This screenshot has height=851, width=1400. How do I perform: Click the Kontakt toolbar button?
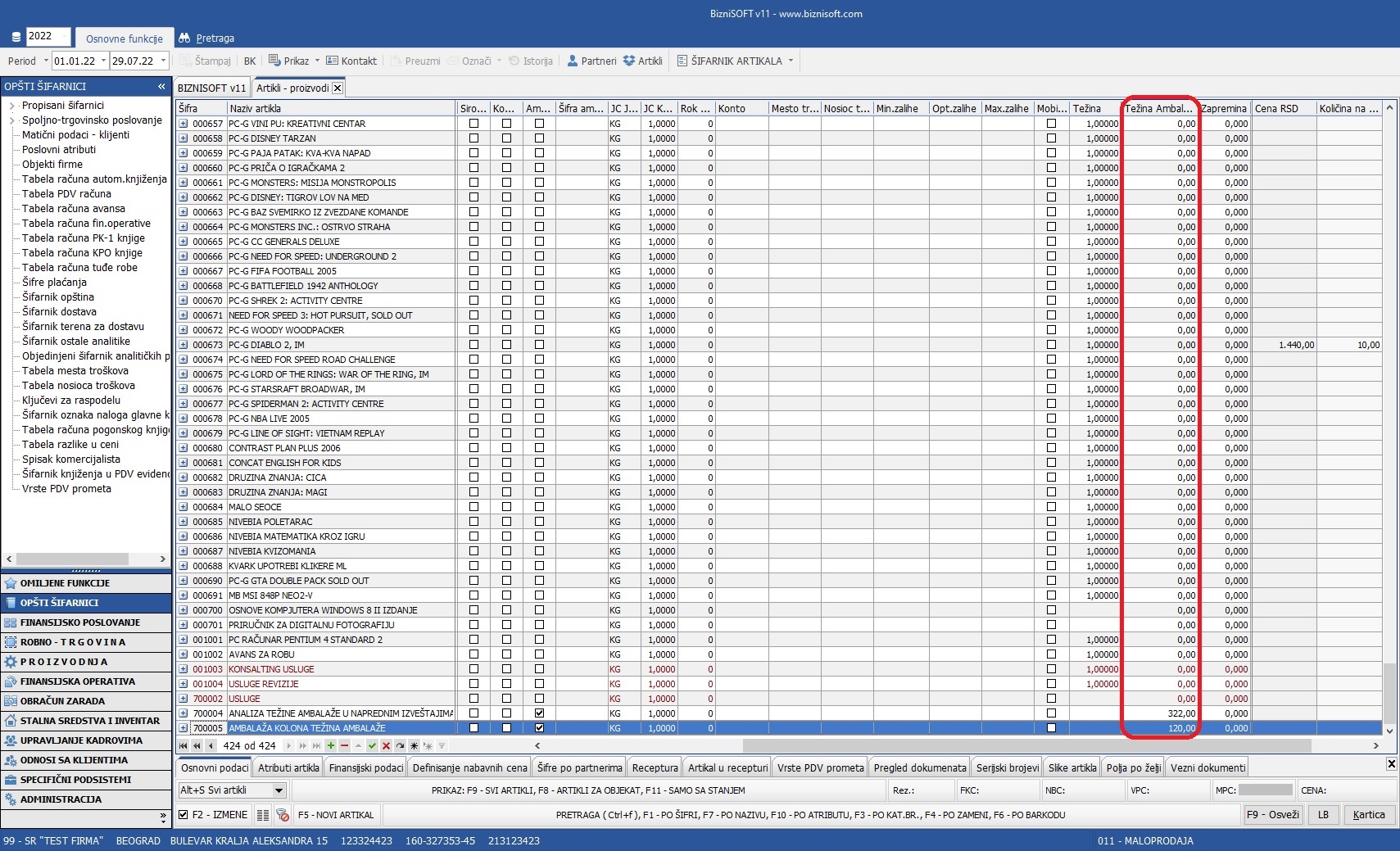tap(351, 61)
